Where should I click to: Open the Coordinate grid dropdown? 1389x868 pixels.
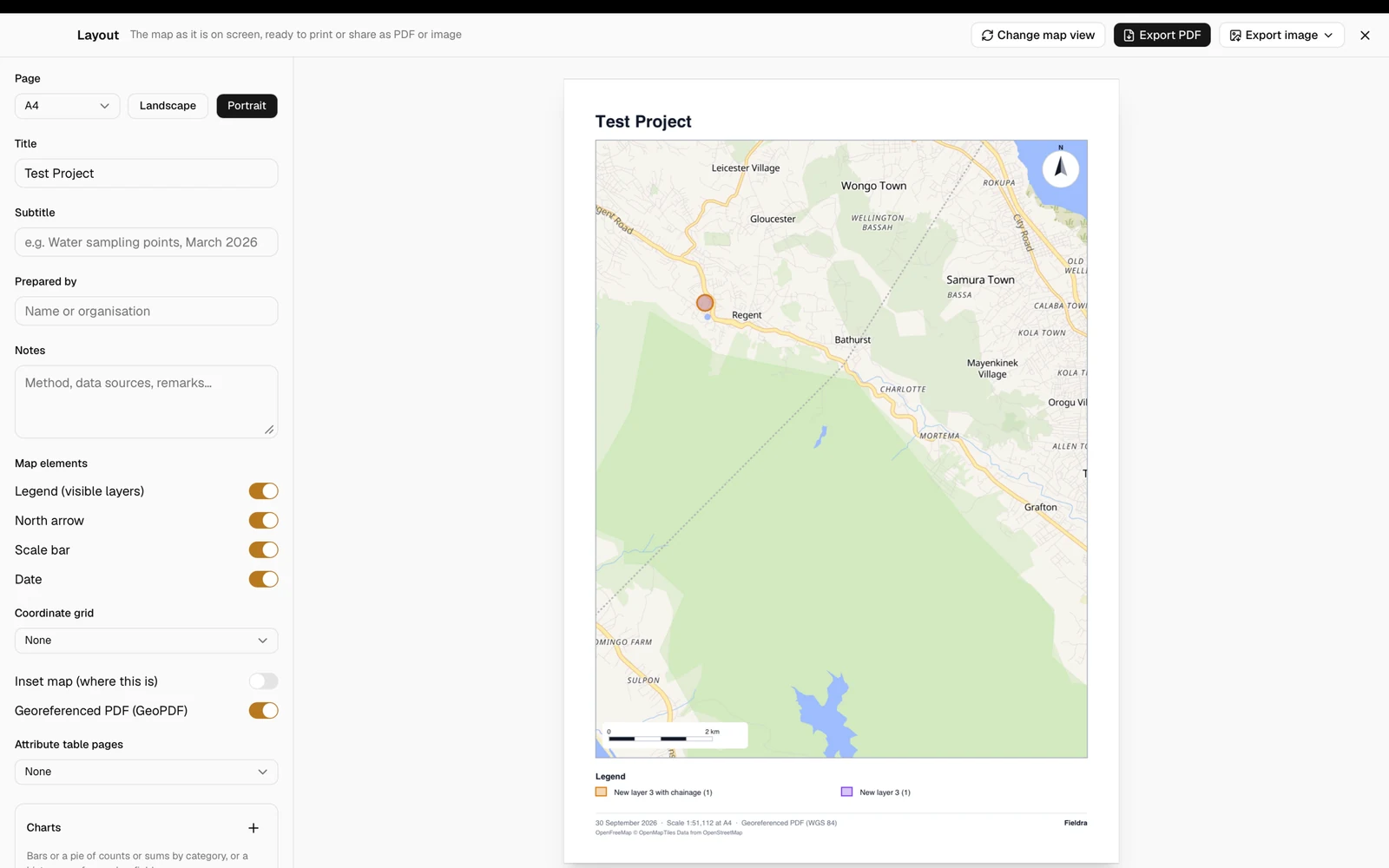click(x=146, y=641)
